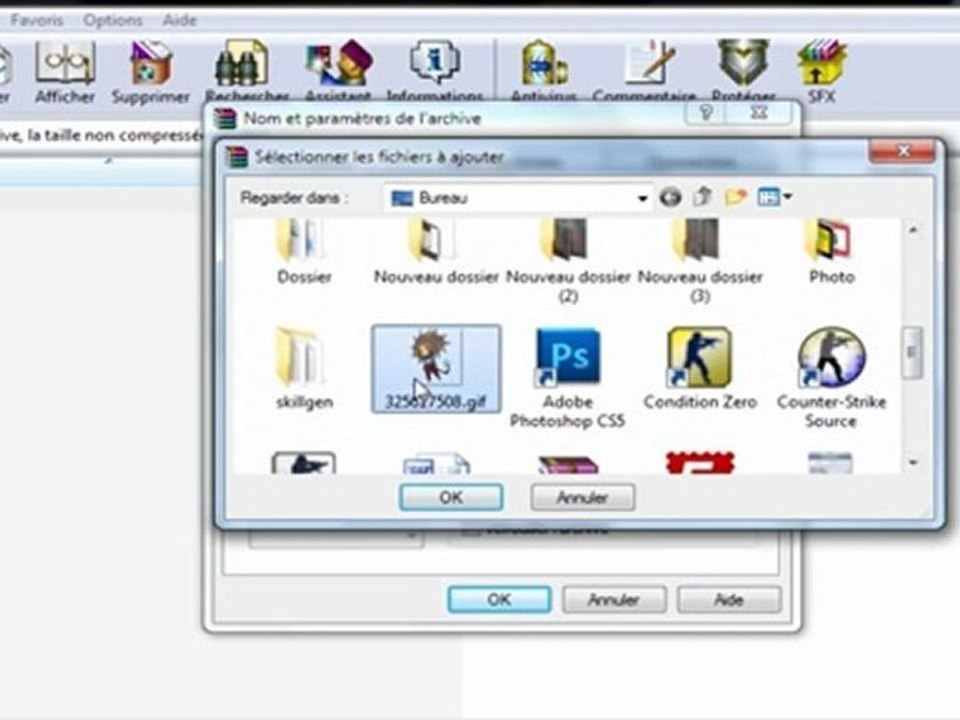
Task: Click the Commentaire toolbar icon
Action: 644,70
